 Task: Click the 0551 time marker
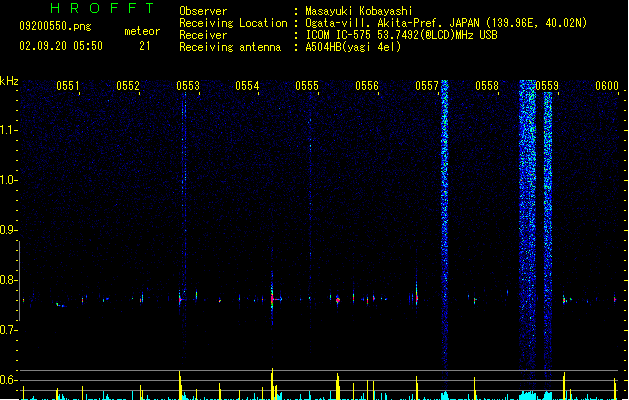coord(68,86)
